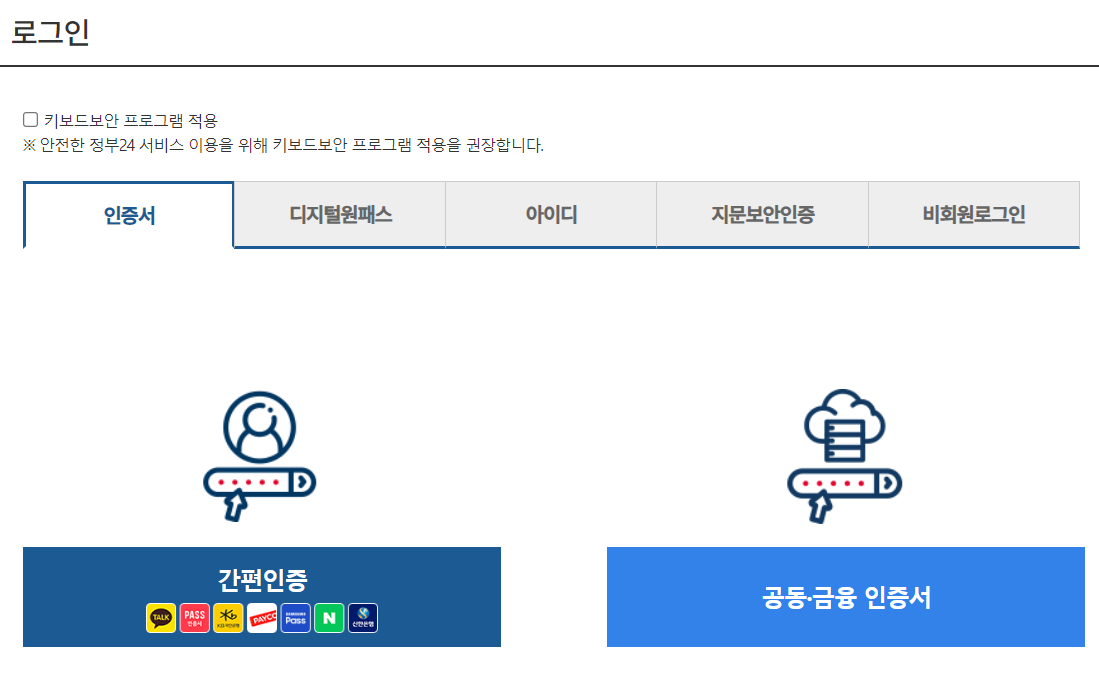Click the 간편인증 button label
The height and width of the screenshot is (685, 1099).
[262, 579]
